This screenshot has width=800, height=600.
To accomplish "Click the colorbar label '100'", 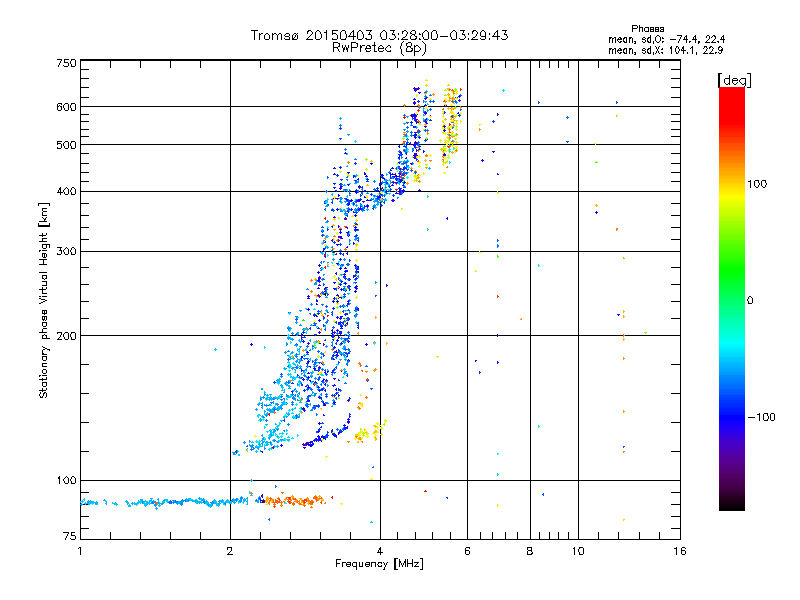I will 757,184.
